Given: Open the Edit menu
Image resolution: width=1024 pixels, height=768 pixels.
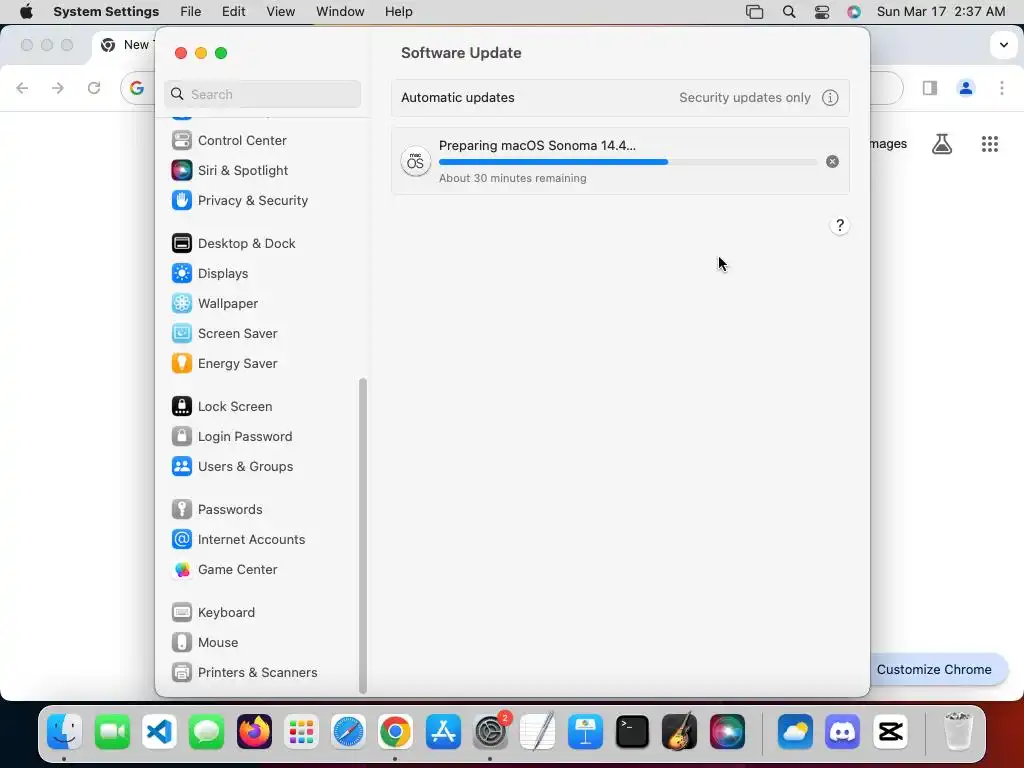Looking at the screenshot, I should (234, 12).
